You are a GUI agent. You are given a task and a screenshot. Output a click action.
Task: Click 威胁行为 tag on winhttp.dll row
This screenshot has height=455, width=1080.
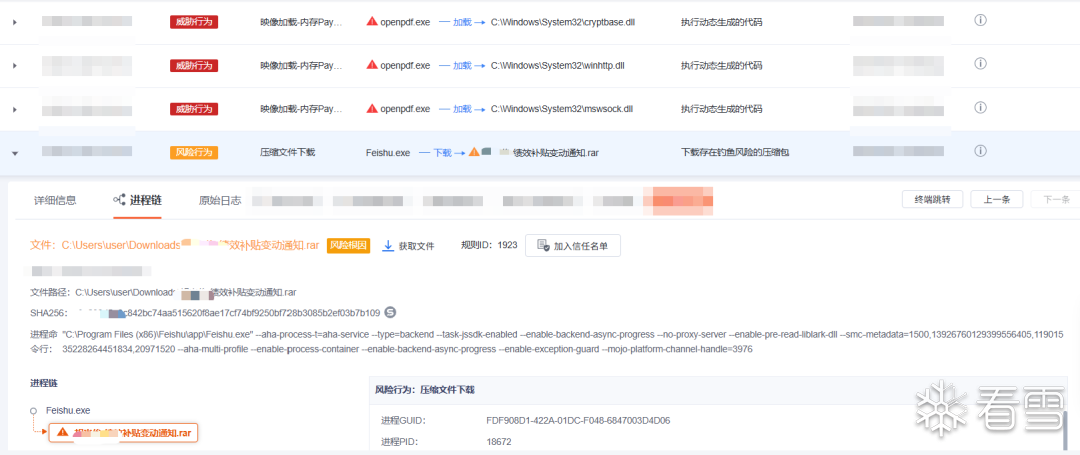pos(194,65)
